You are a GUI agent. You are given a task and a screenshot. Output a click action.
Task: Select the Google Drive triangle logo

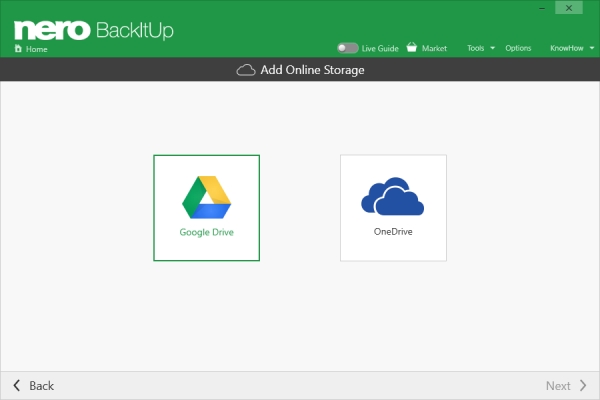[x=206, y=197]
